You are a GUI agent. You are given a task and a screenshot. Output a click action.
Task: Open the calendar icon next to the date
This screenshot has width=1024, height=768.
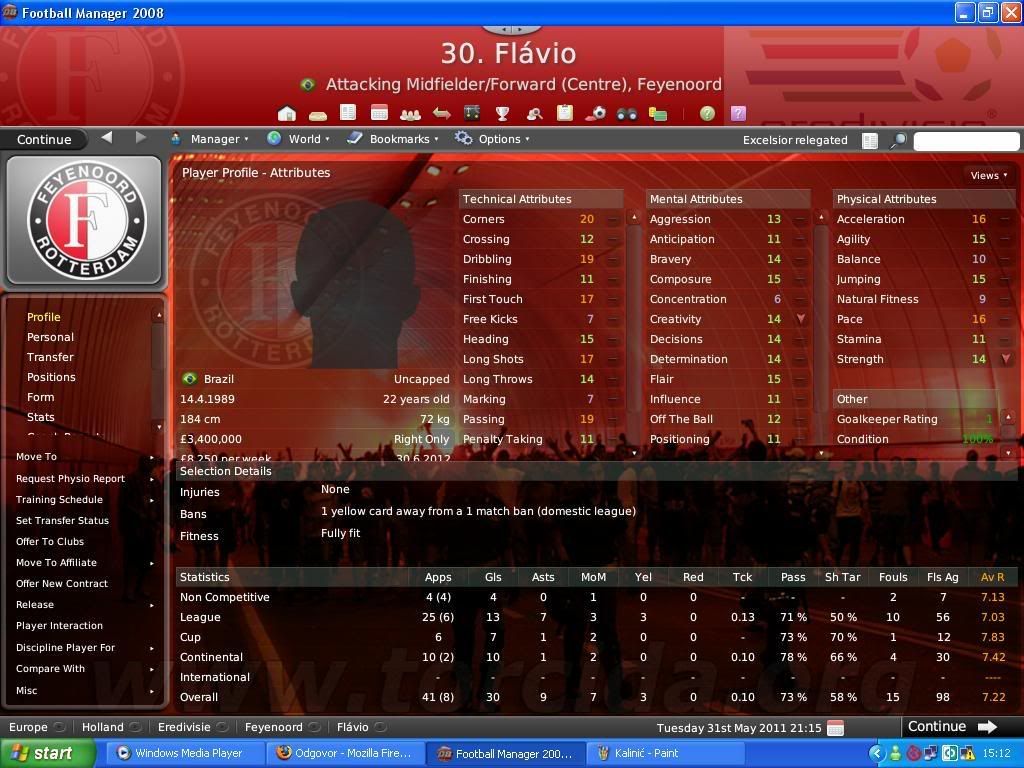click(835, 728)
